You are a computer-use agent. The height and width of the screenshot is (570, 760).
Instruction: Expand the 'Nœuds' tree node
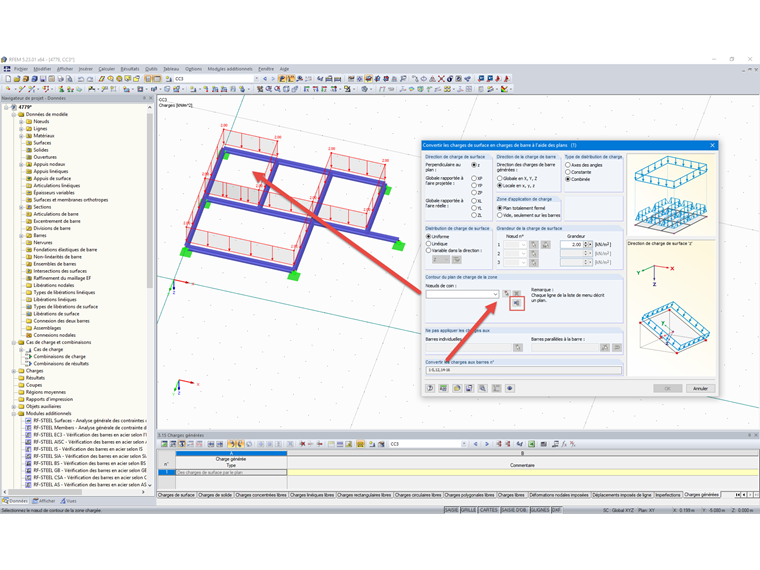[x=21, y=122]
